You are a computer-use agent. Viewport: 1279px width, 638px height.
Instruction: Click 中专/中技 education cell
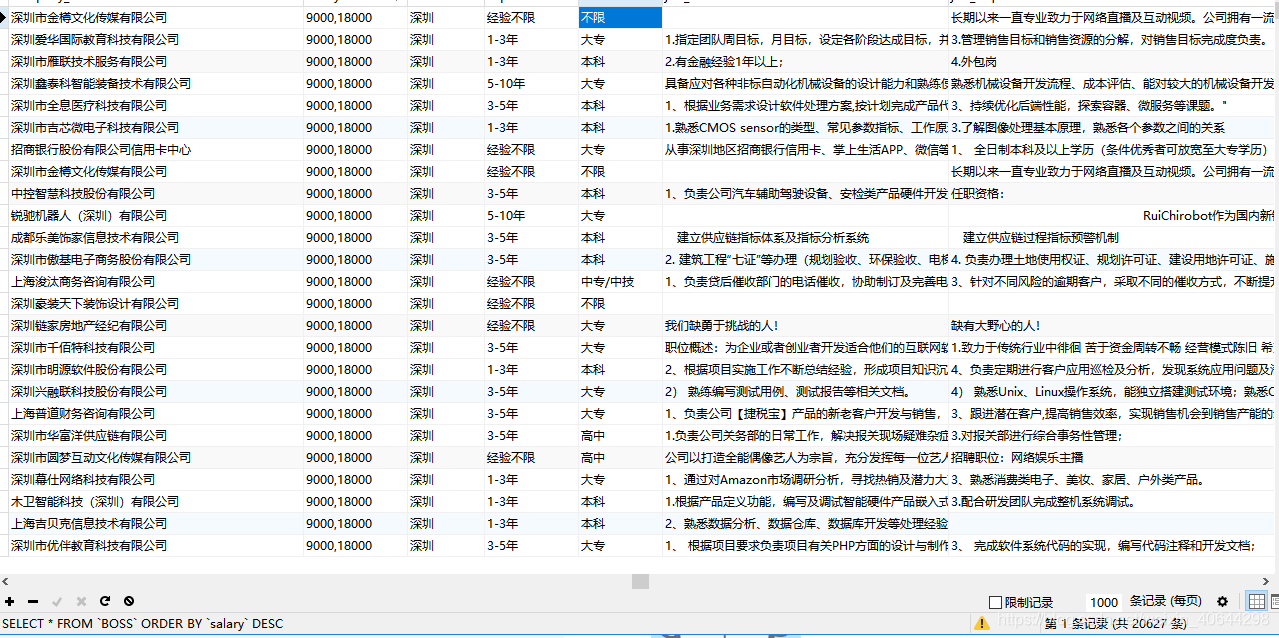[620, 281]
